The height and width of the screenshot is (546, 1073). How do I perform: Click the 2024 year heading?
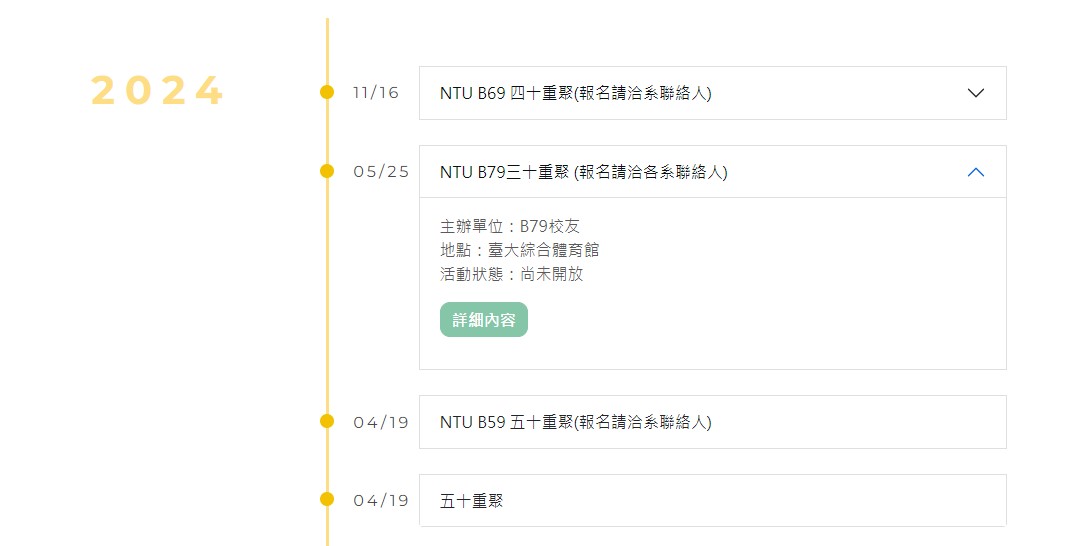pos(157,90)
